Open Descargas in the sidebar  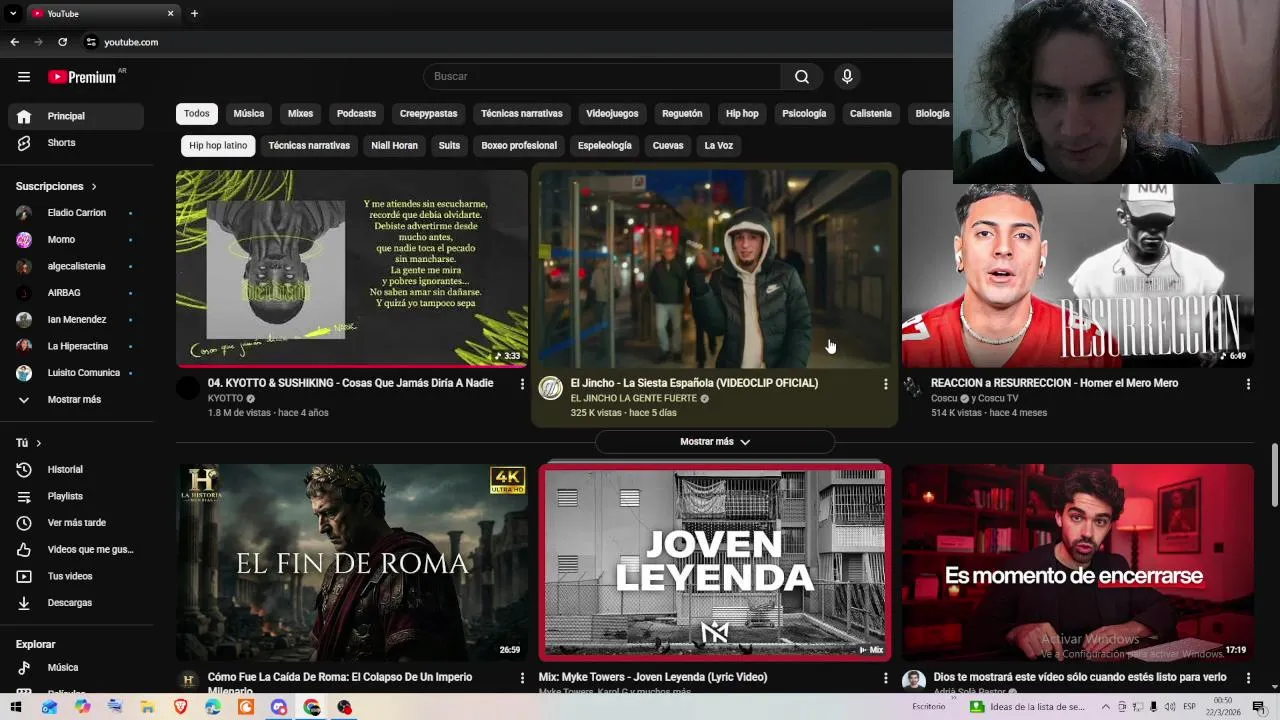point(76,603)
